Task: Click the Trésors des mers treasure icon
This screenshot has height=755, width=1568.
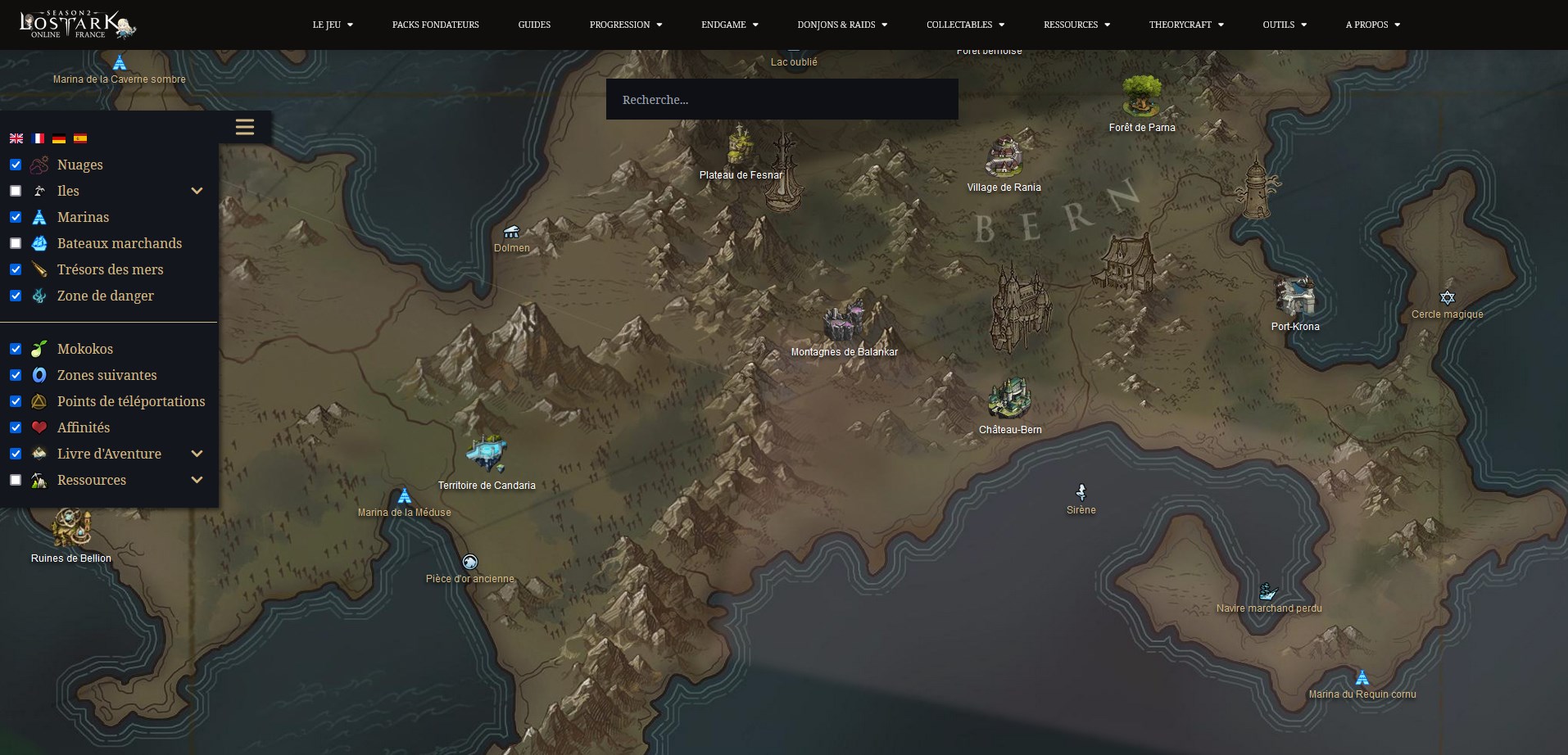Action: (39, 269)
